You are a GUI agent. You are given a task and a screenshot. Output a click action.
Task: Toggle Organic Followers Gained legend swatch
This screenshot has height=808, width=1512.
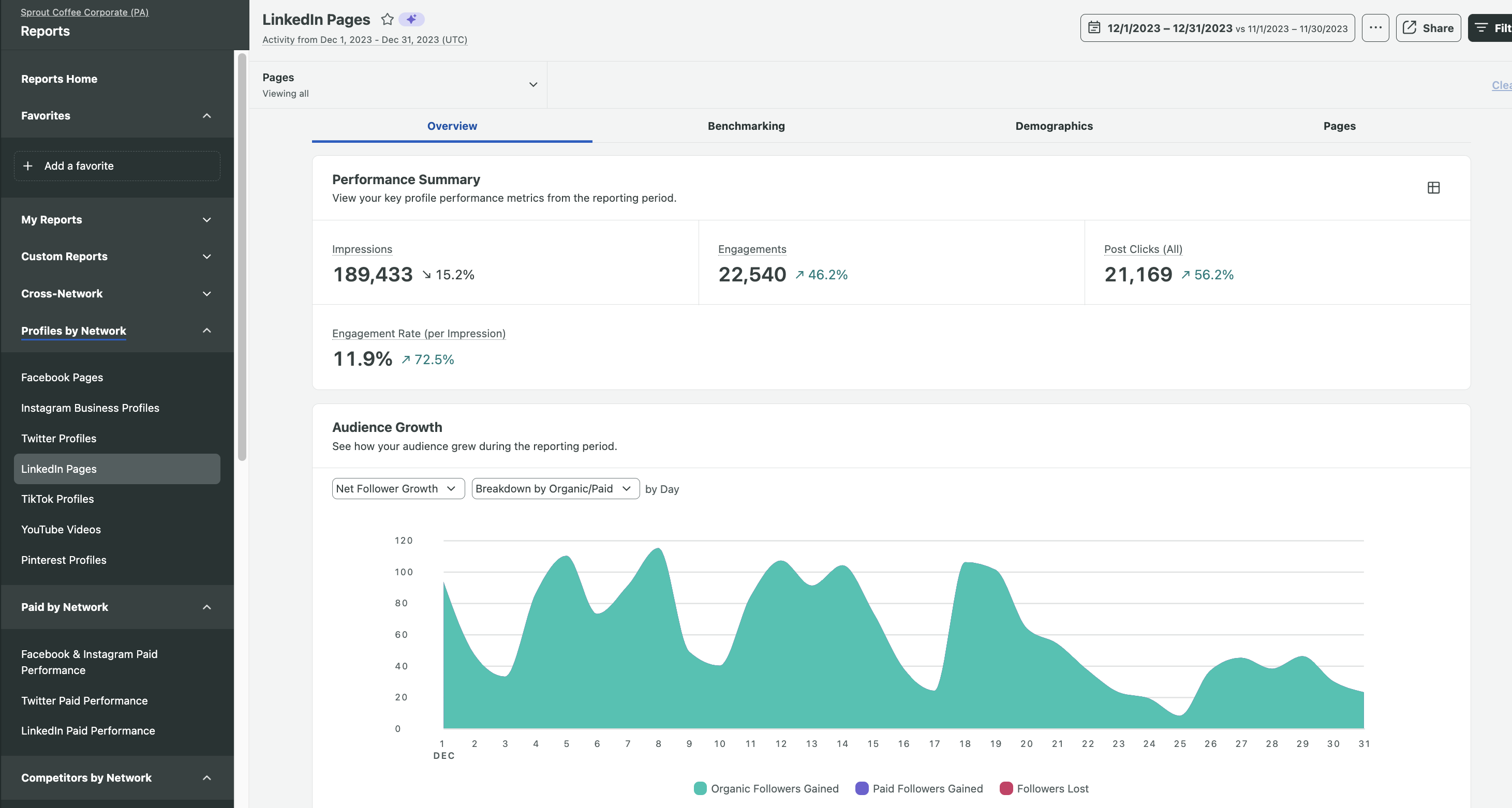coord(700,788)
